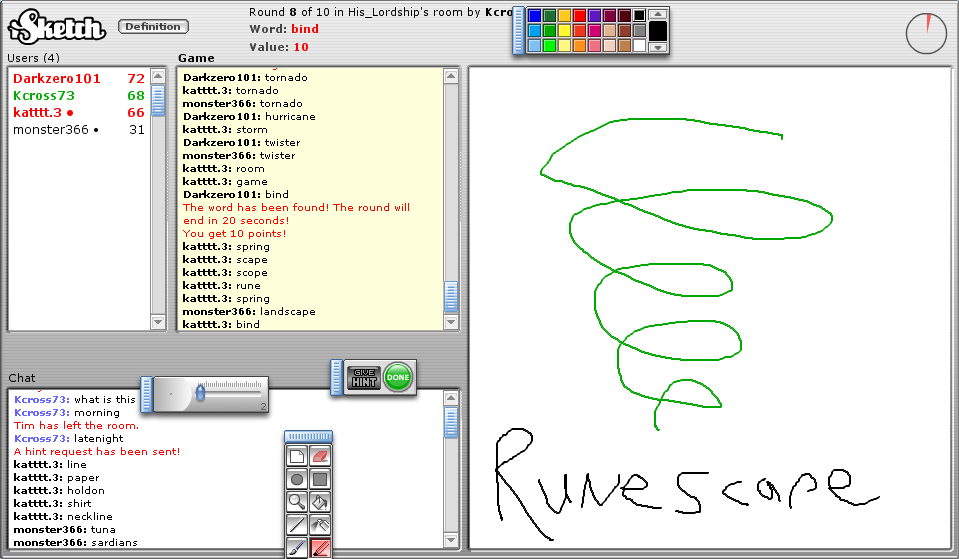The image size is (959, 559).
Task: Adjust the brush size slider thumb
Action: (200, 393)
